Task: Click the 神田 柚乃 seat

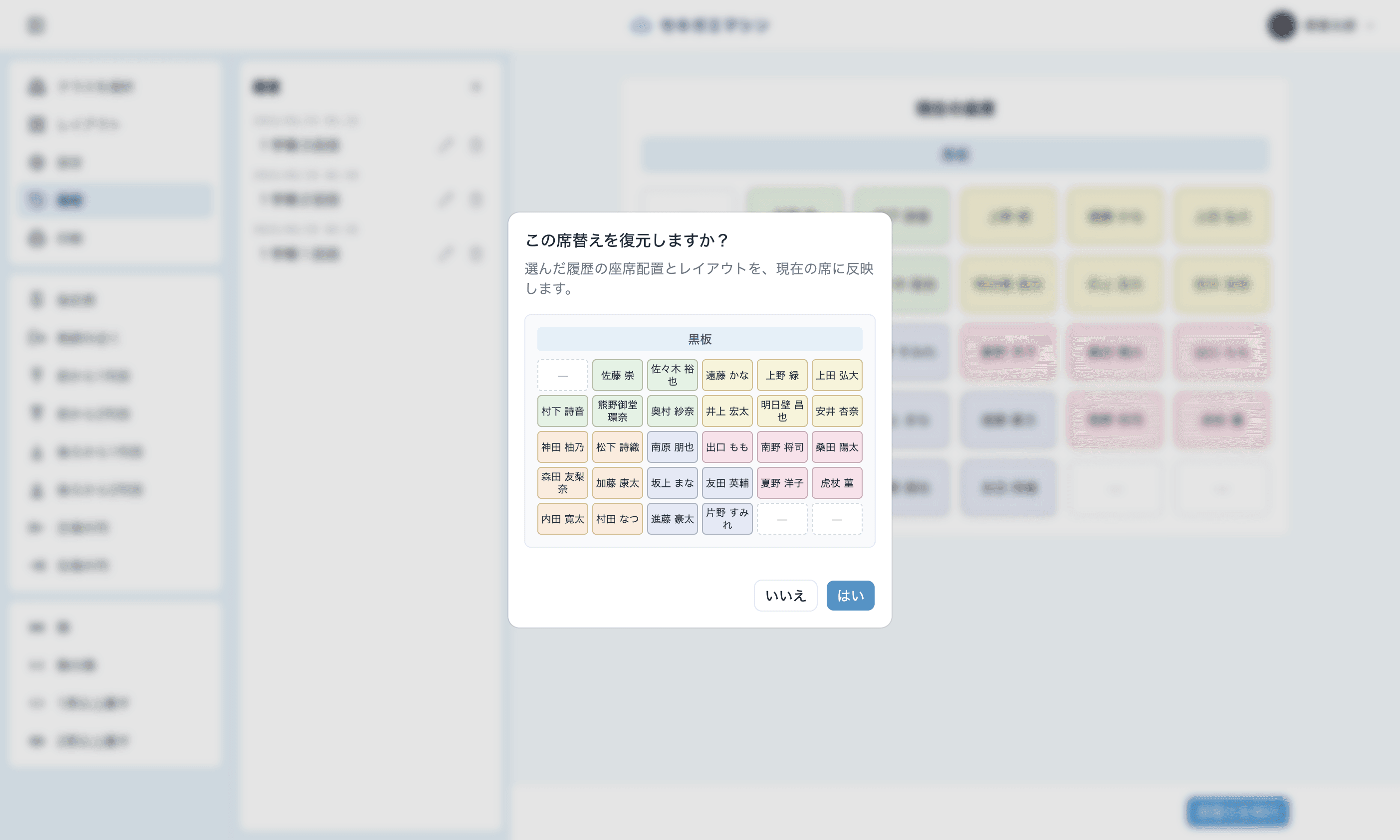Action: (562, 446)
